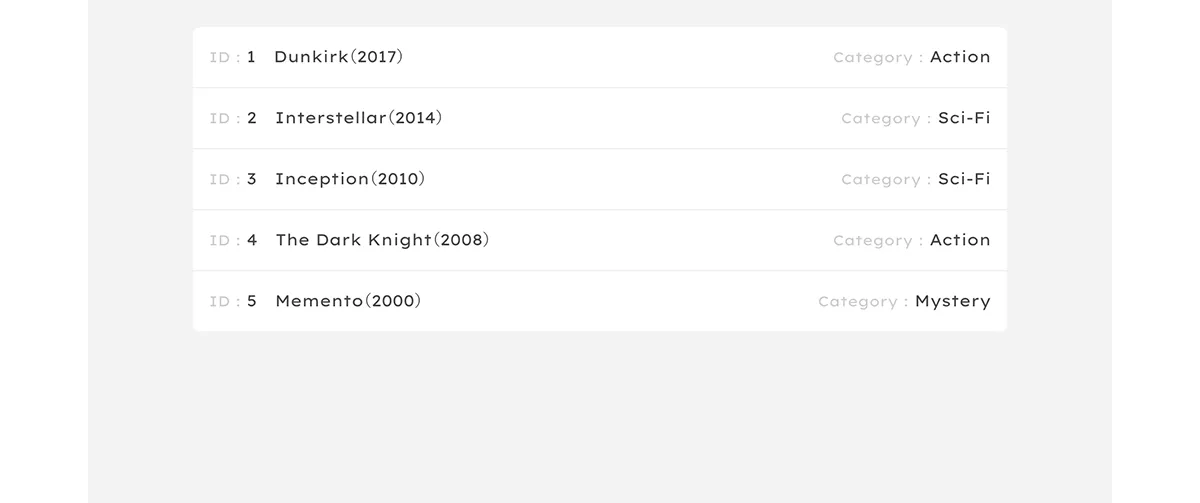Select the Memento(2000) title
1200x503 pixels.
(348, 301)
